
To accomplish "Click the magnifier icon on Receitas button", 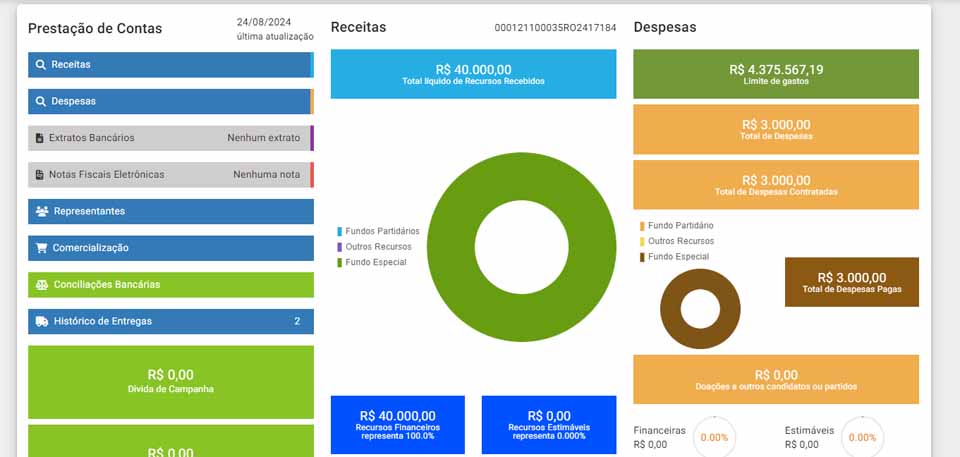I will point(41,65).
